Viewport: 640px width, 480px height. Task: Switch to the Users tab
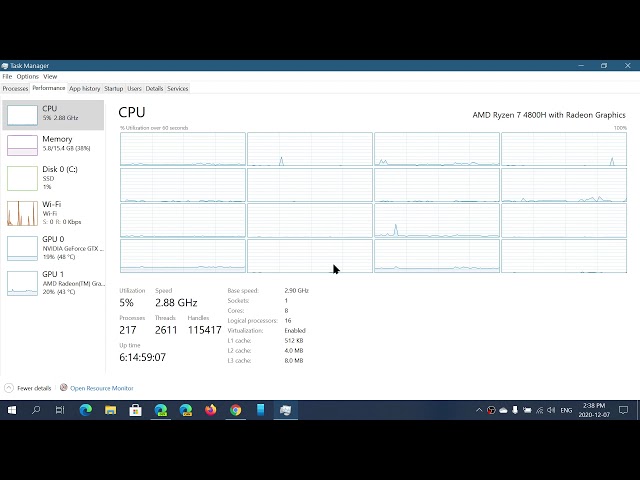pos(134,89)
